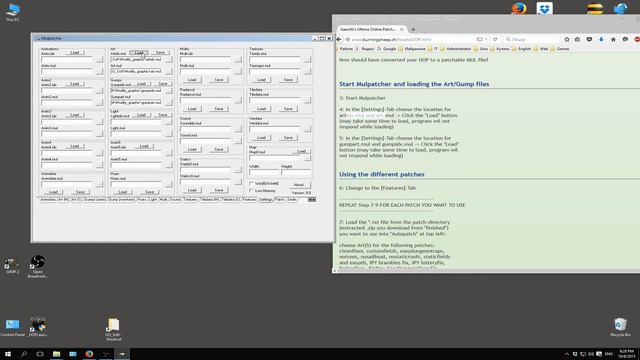Click the taskbar clock

point(627,354)
